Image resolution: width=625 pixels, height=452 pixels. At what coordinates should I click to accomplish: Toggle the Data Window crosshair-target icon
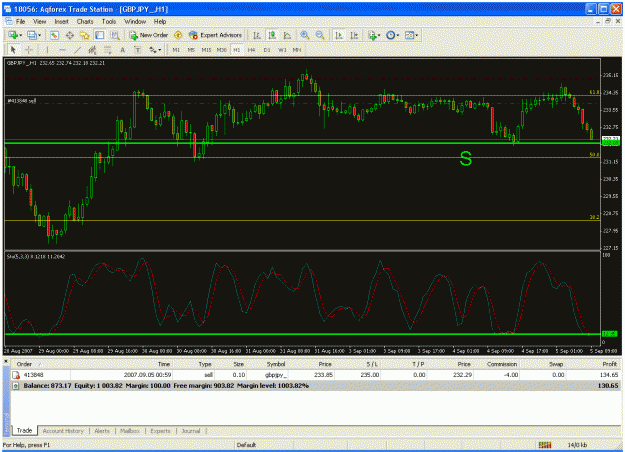point(69,35)
